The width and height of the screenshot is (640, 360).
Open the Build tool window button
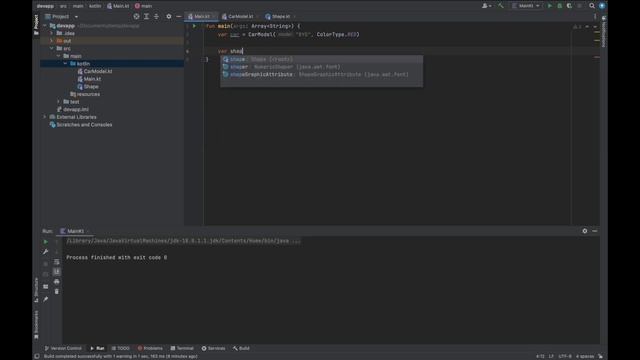click(241, 348)
